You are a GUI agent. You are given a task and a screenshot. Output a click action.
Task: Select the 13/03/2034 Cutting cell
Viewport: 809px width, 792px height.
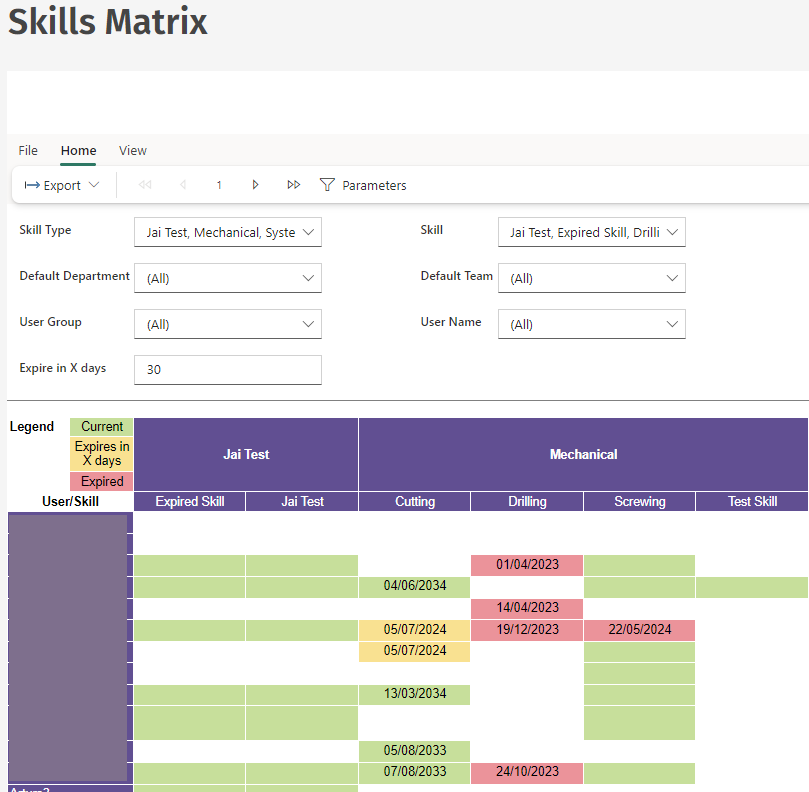[414, 694]
